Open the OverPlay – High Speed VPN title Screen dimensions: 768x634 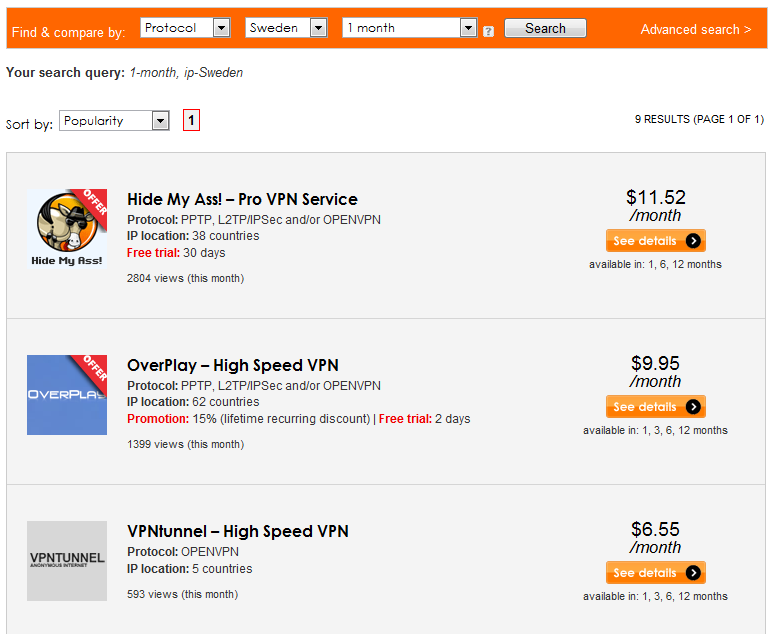click(x=233, y=366)
